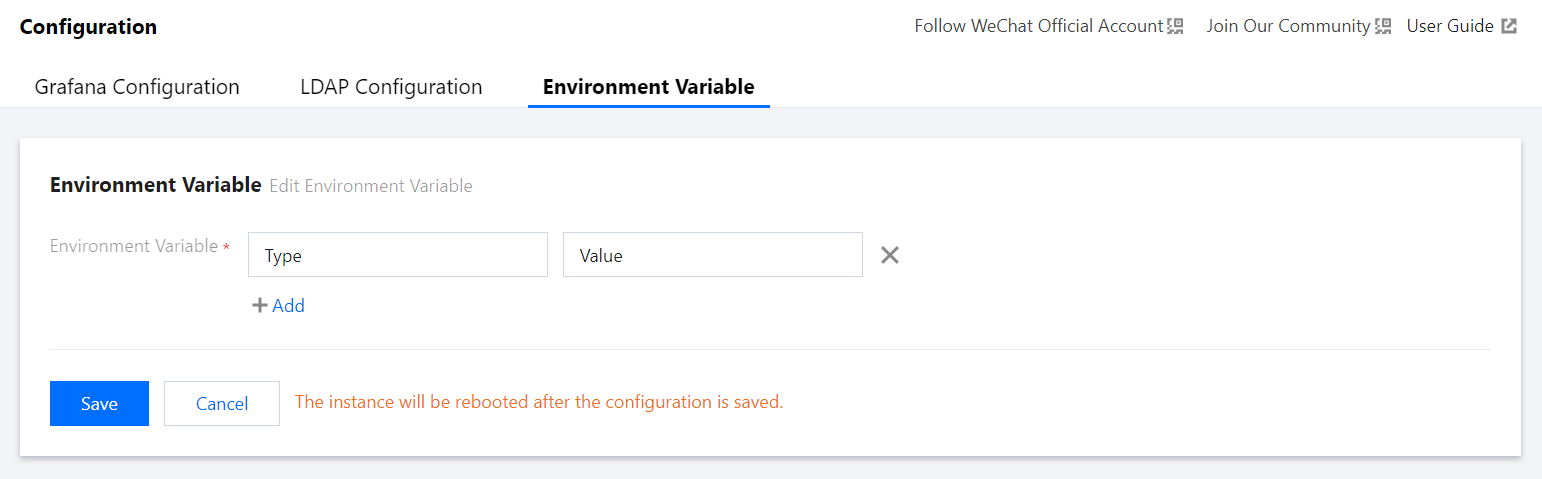Click the QR code icon next to Join Our Community

point(1383,27)
